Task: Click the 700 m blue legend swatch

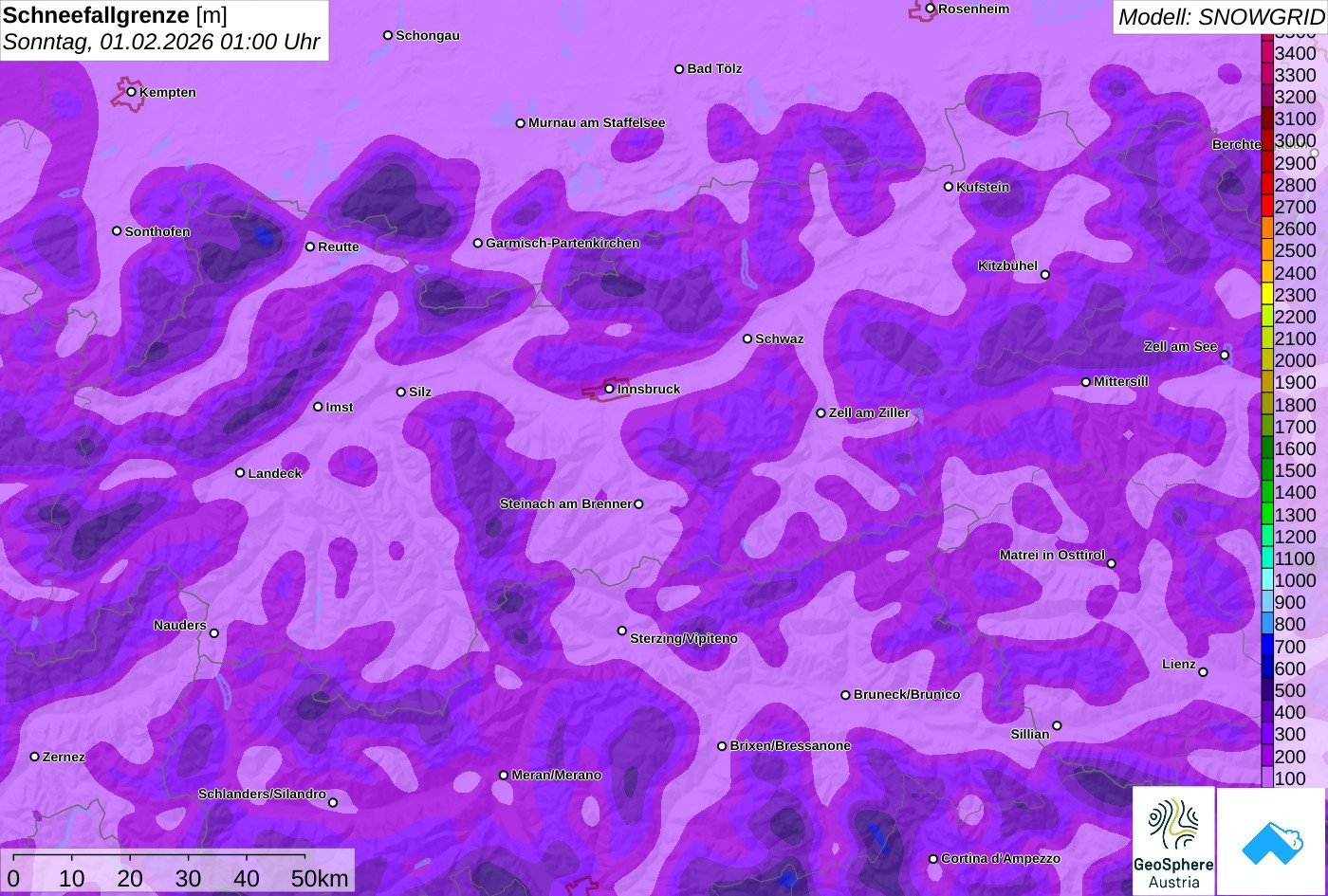Action: point(1267,647)
